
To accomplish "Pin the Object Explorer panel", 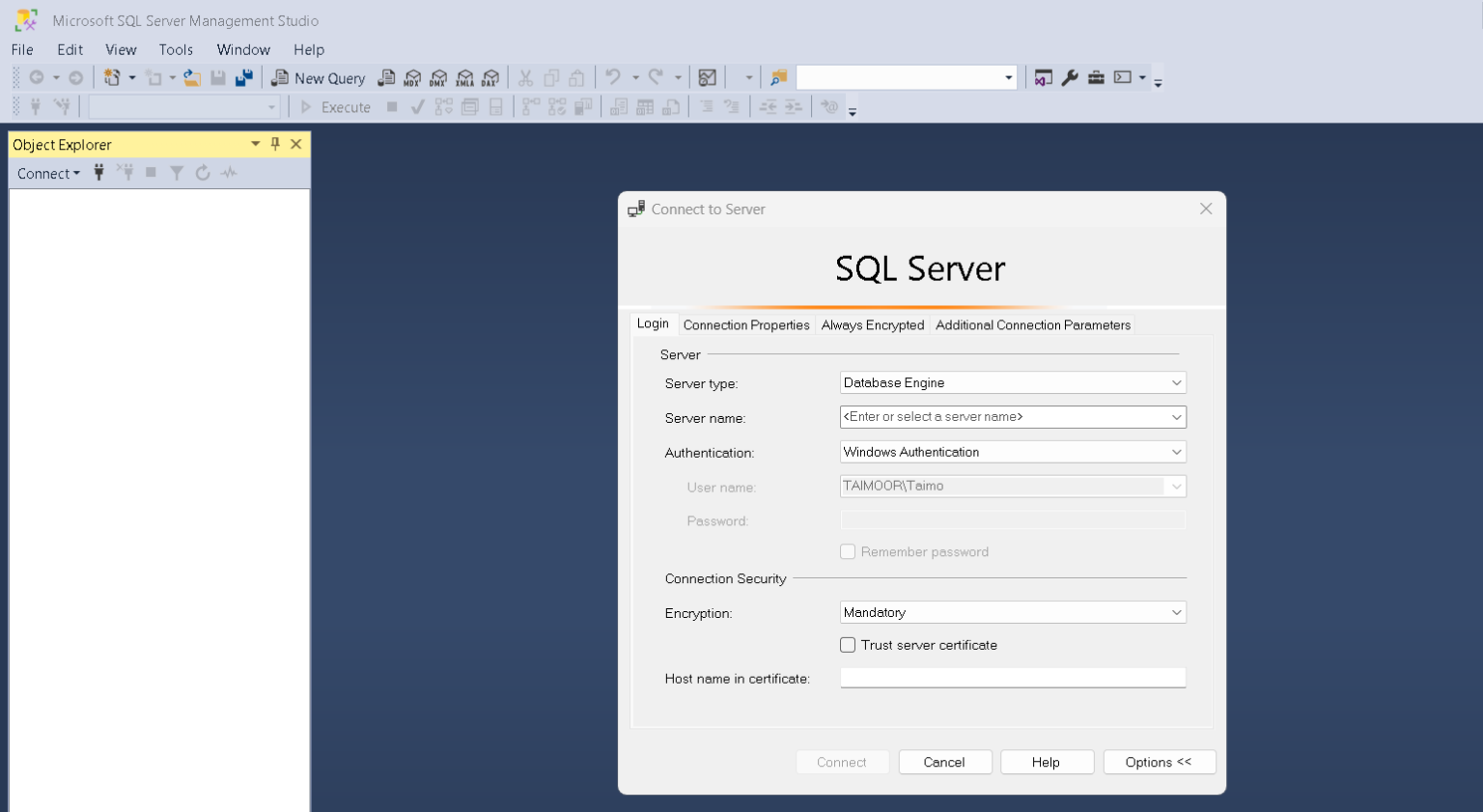I will (x=276, y=144).
